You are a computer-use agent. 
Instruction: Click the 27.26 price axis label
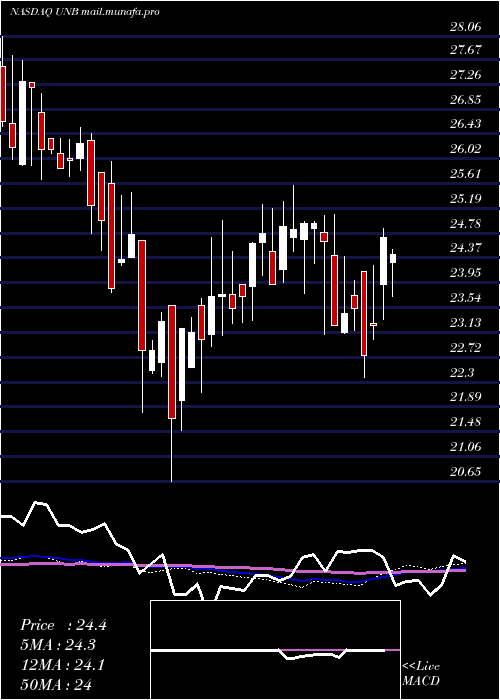click(466, 75)
